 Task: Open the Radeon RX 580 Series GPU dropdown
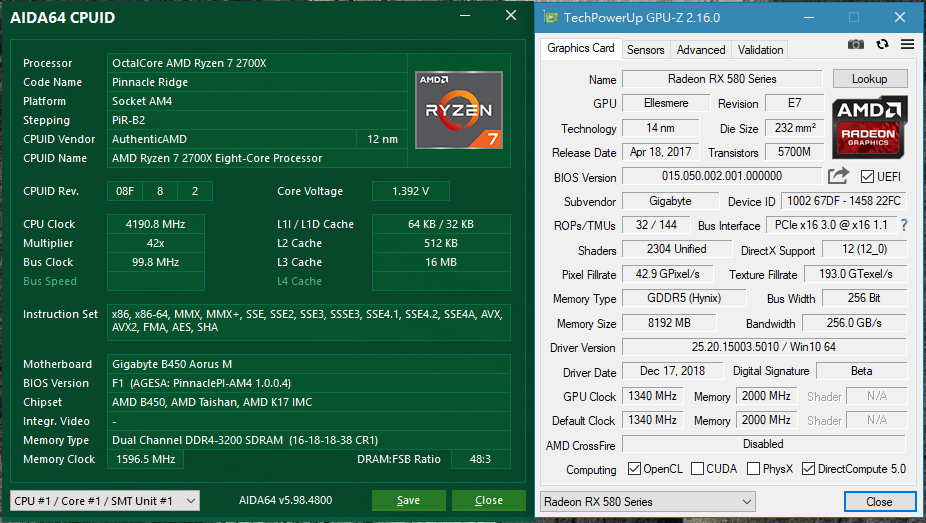click(648, 502)
